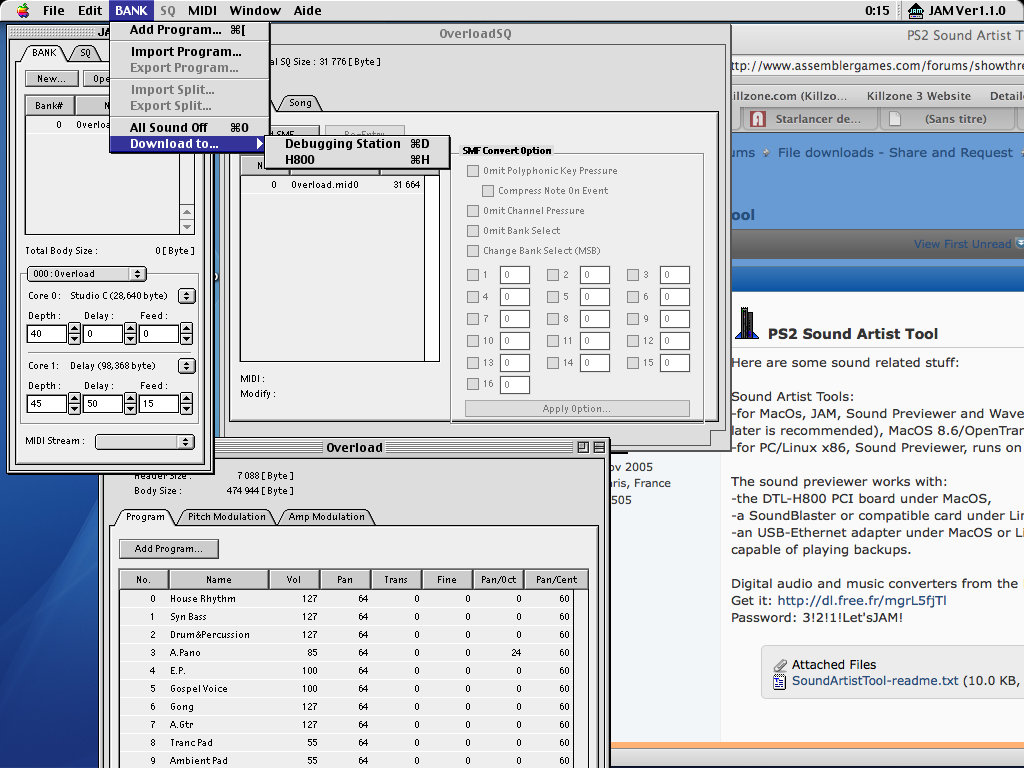Click the JAM application icon in menu bar
This screenshot has width=1024, height=768.
pyautogui.click(x=916, y=10)
